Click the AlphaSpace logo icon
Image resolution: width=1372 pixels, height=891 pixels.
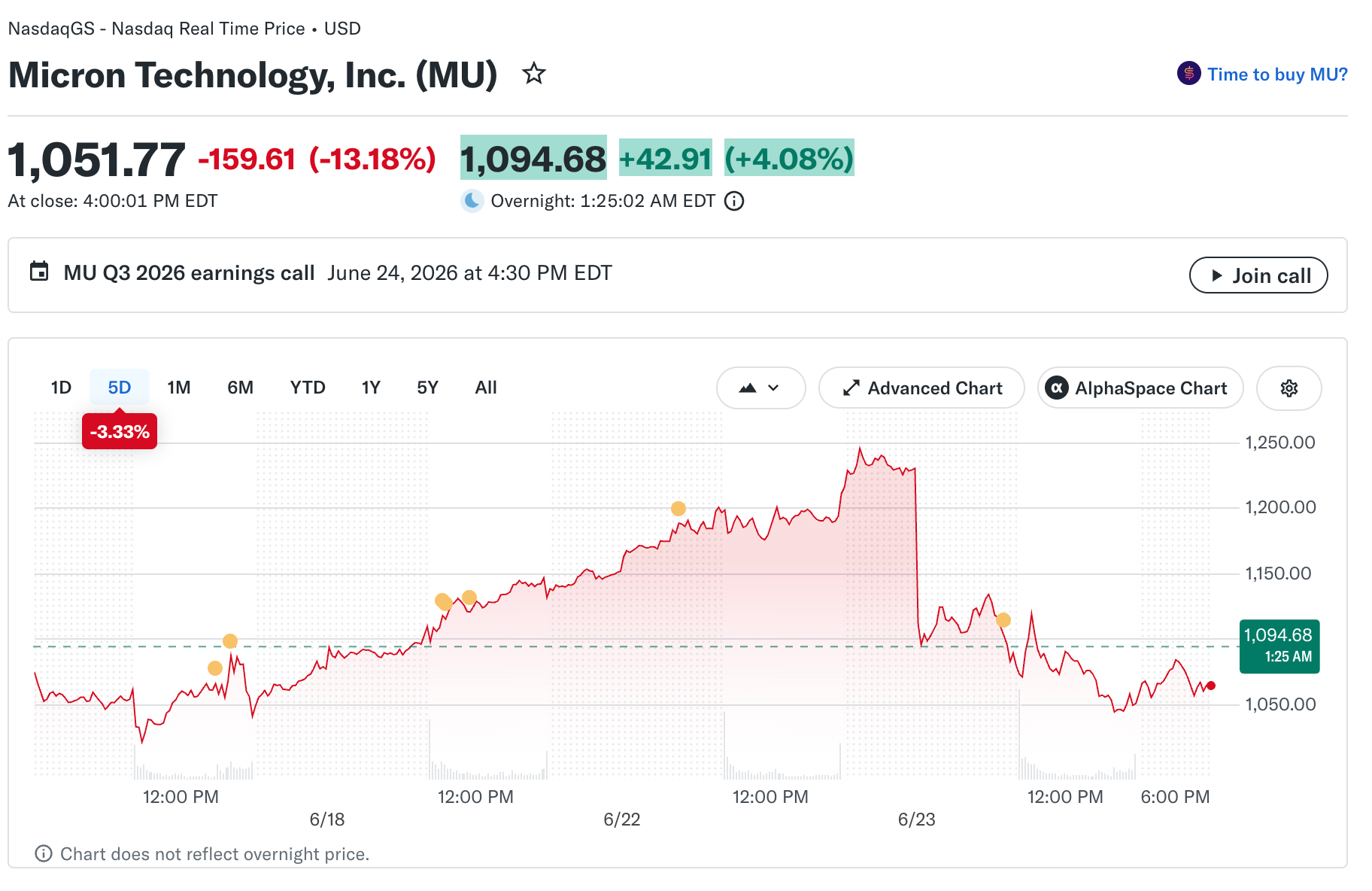(1057, 388)
